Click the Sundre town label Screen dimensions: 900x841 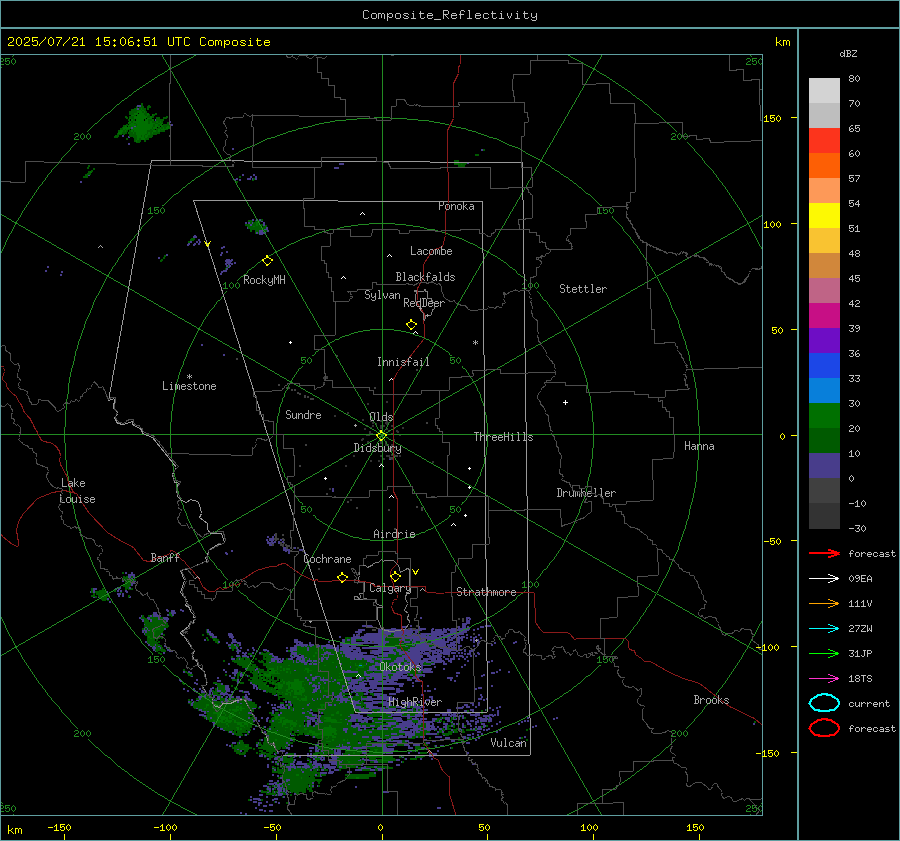point(303,415)
